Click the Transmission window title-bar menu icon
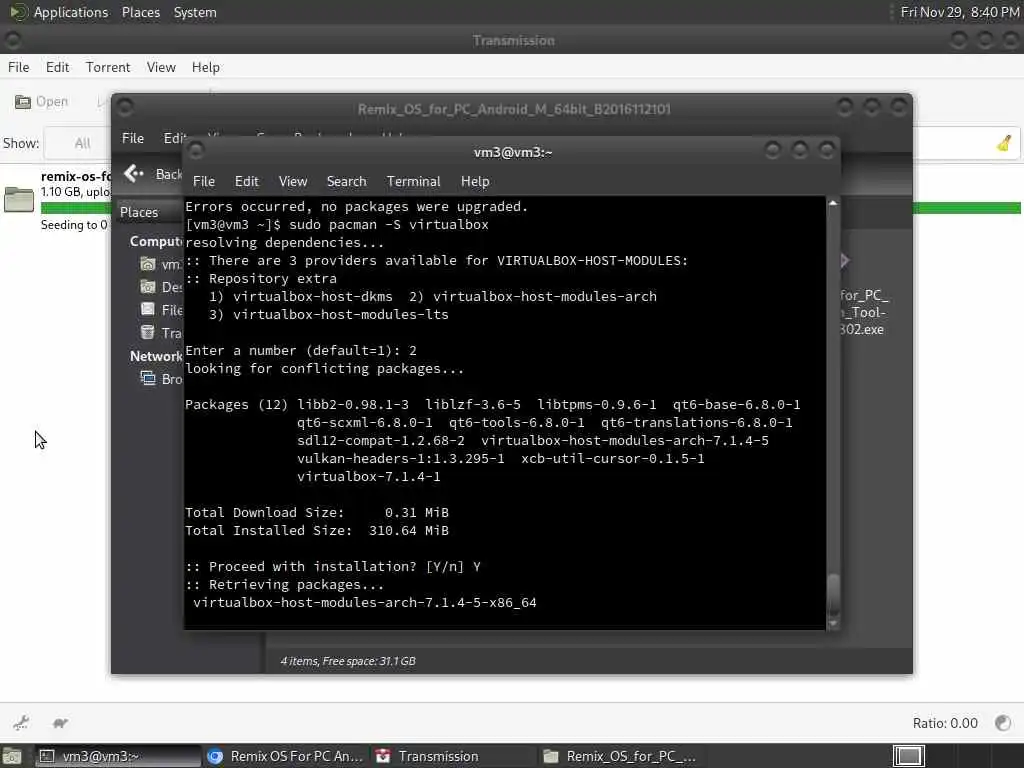This screenshot has height=768, width=1024. click(x=12, y=40)
